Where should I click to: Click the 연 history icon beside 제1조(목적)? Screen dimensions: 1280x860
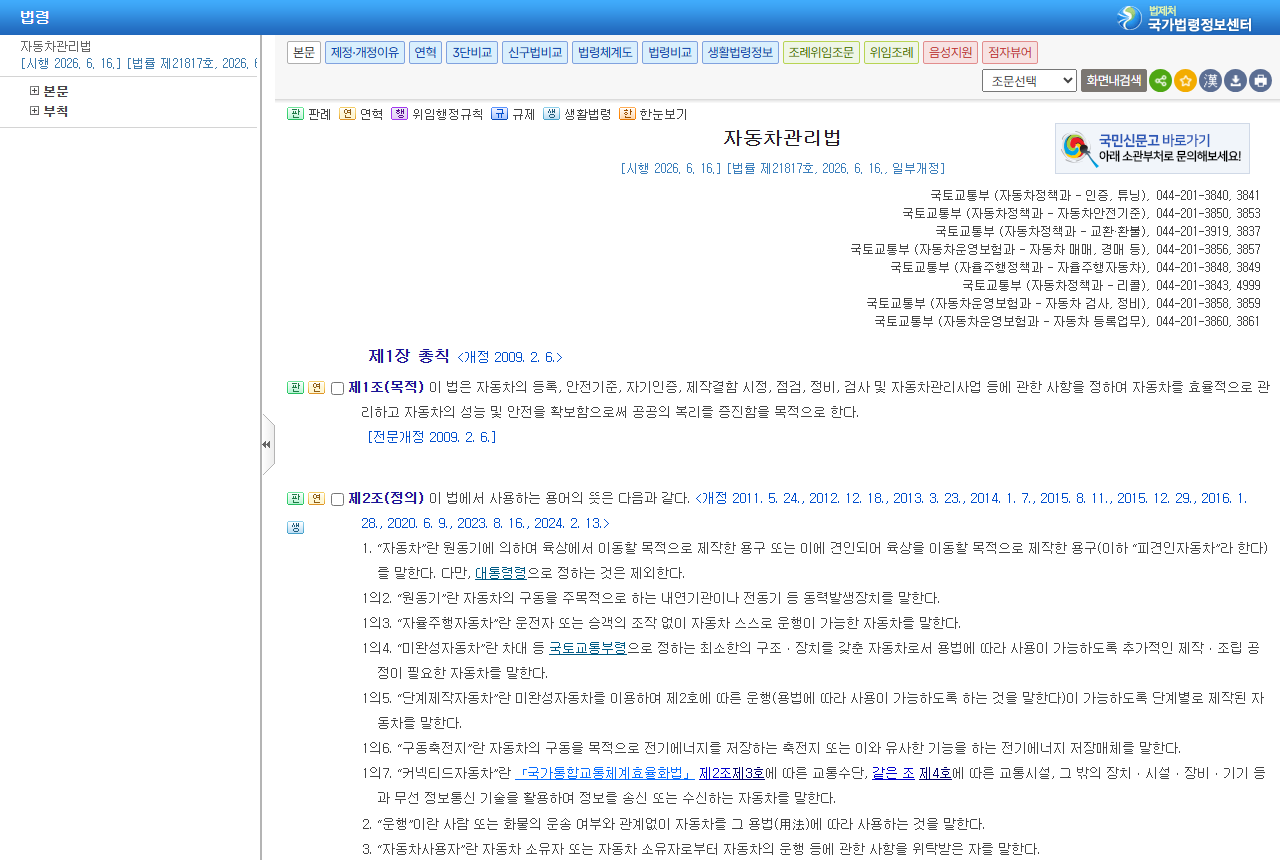click(x=316, y=388)
